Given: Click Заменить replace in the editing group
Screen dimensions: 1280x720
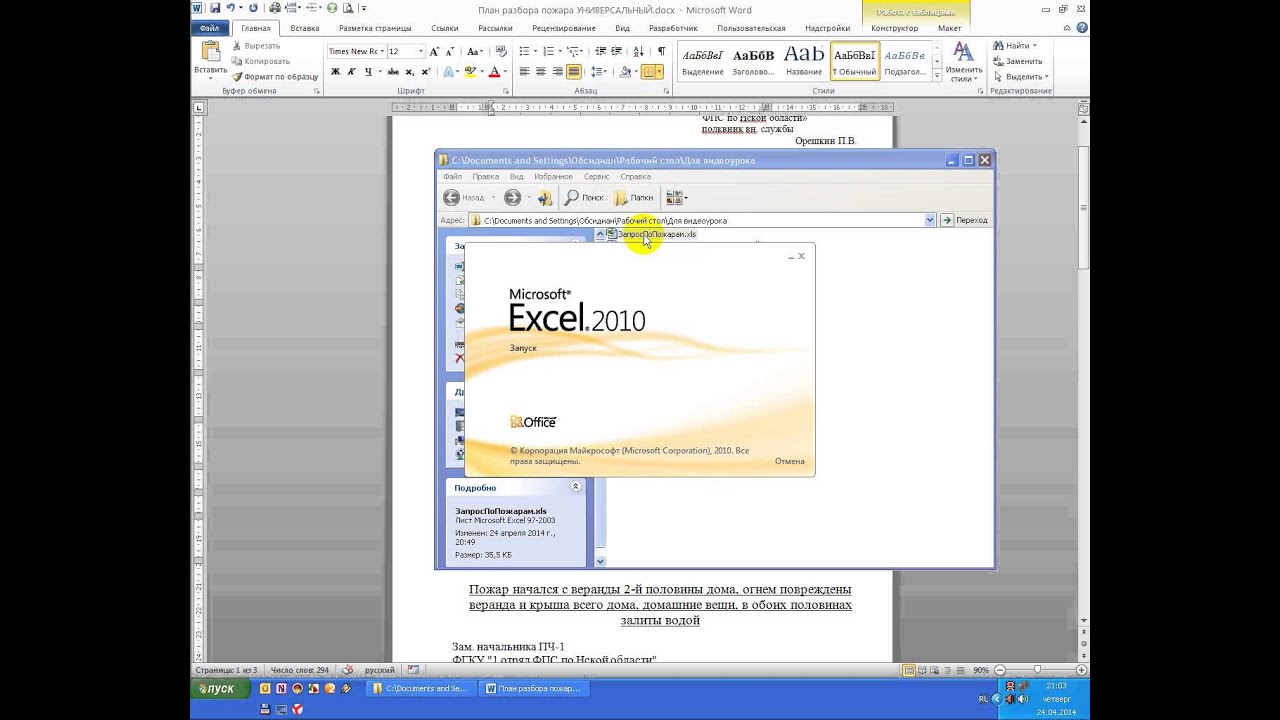Looking at the screenshot, I should coord(1017,61).
